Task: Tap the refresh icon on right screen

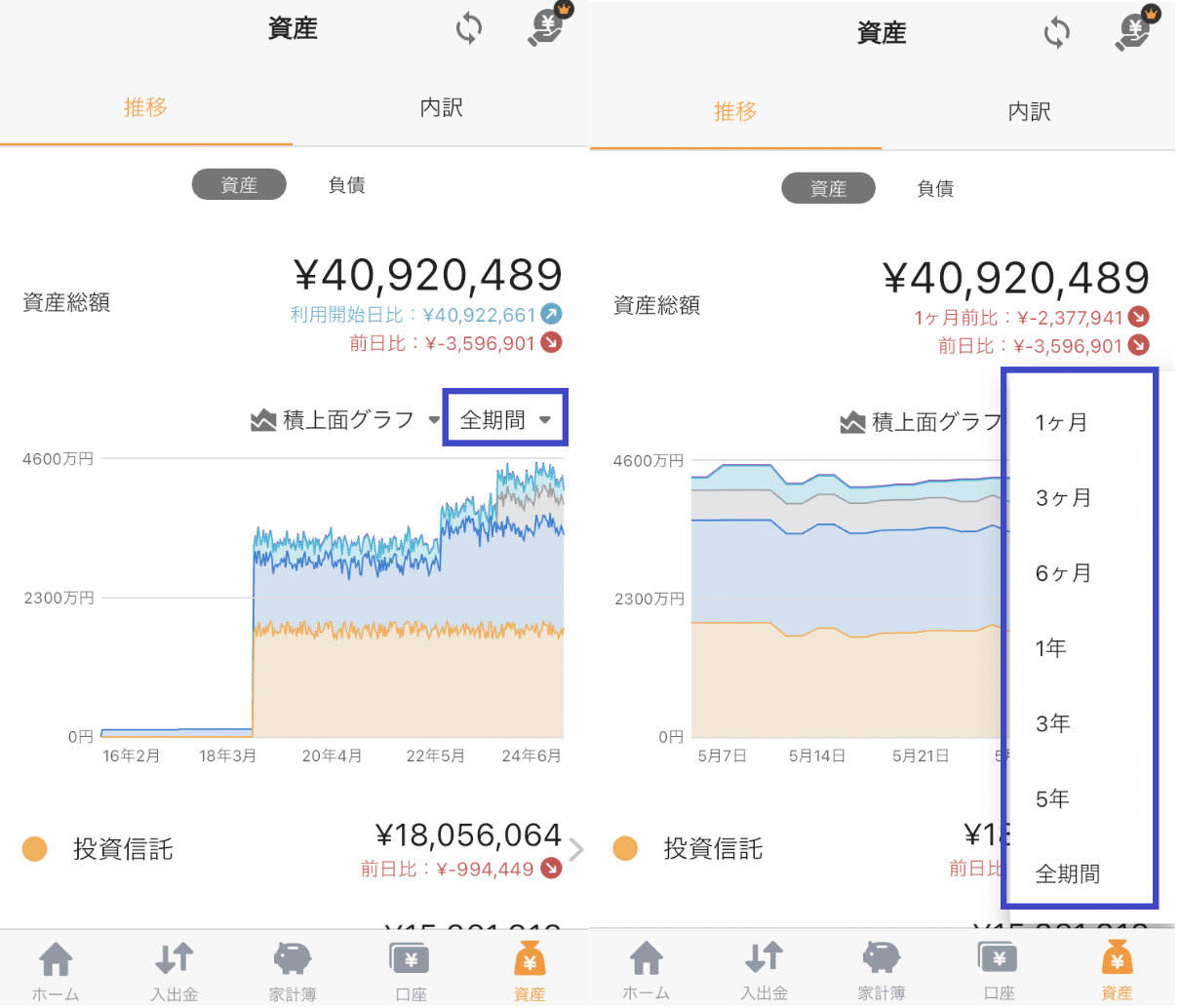Action: tap(1057, 33)
